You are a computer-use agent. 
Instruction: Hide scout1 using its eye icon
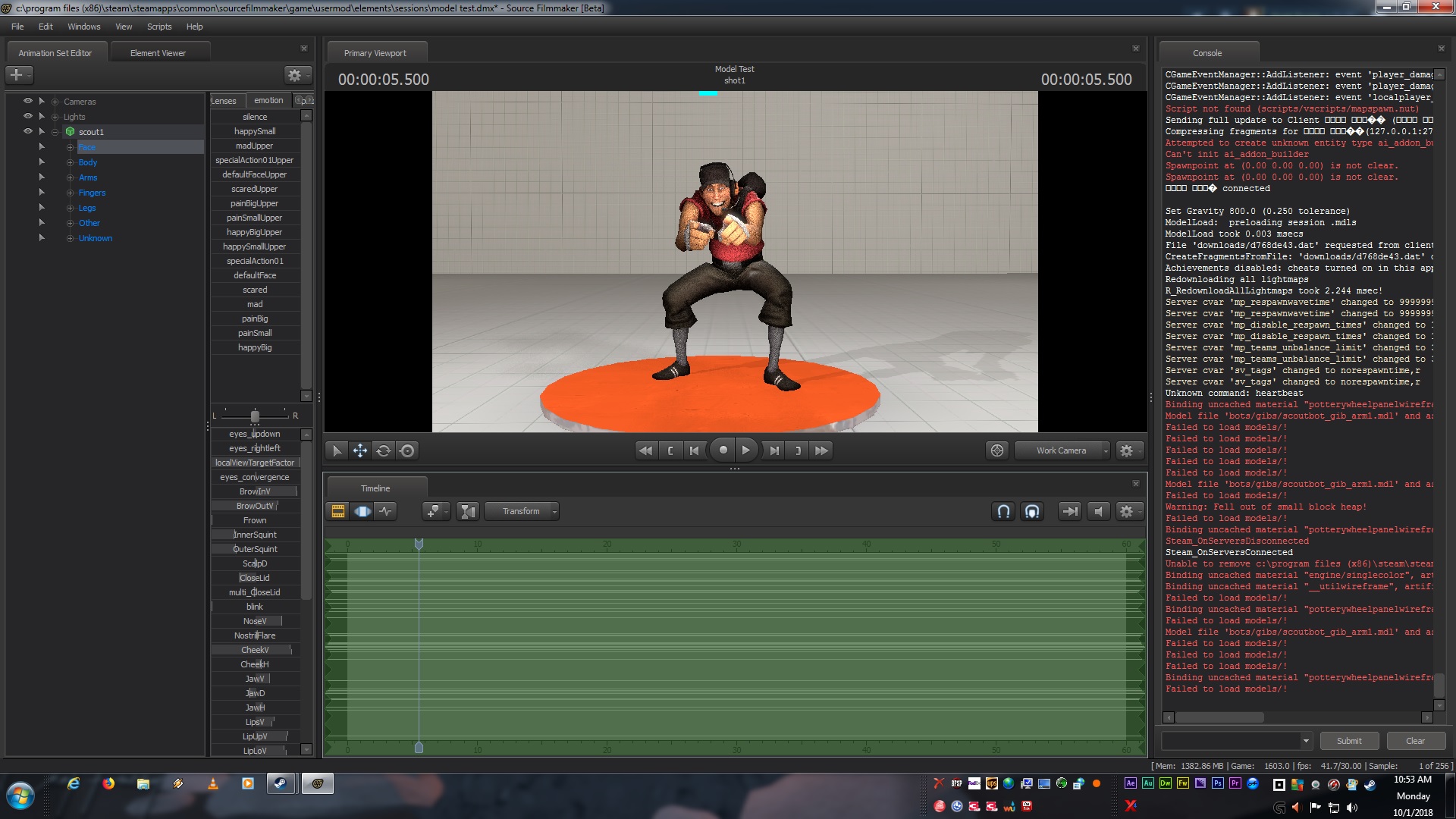[28, 131]
